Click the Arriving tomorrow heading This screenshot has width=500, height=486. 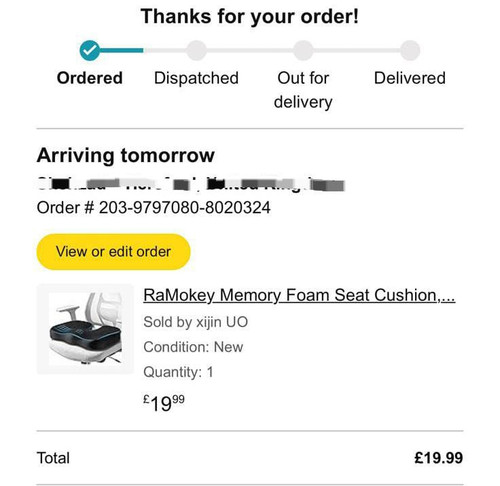coord(126,155)
